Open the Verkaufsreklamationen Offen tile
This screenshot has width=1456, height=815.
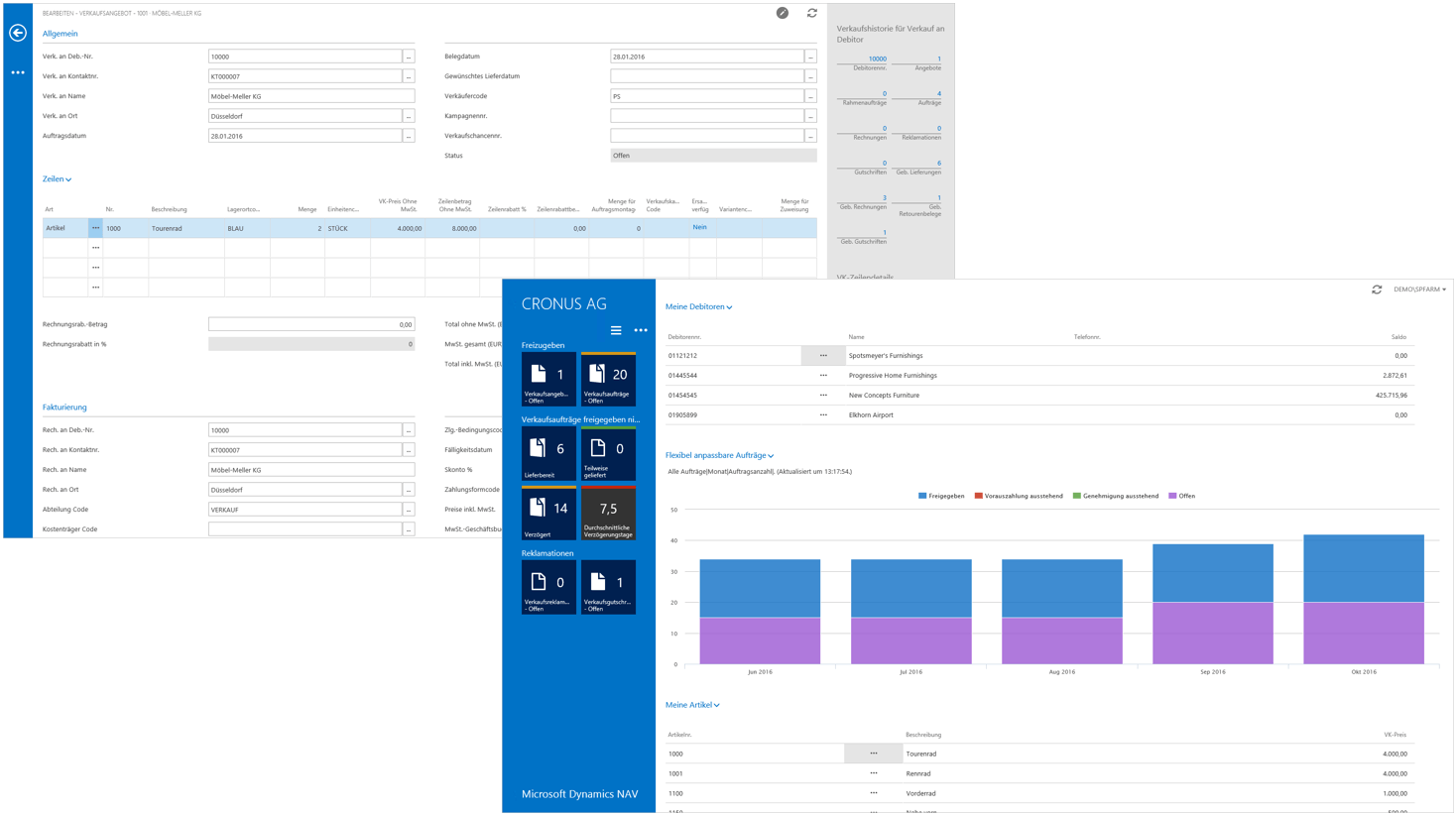click(548, 588)
